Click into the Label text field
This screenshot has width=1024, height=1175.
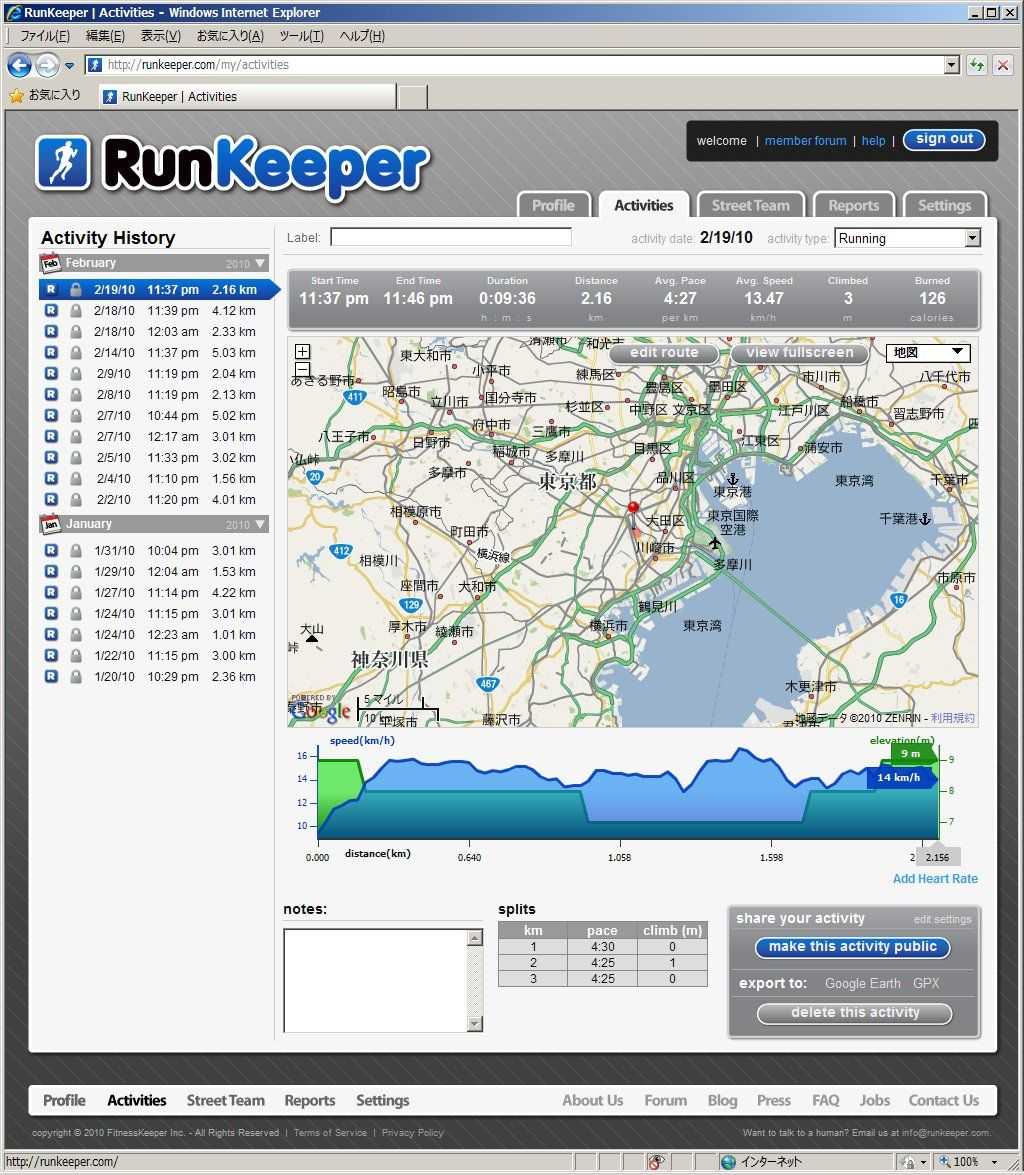click(451, 237)
